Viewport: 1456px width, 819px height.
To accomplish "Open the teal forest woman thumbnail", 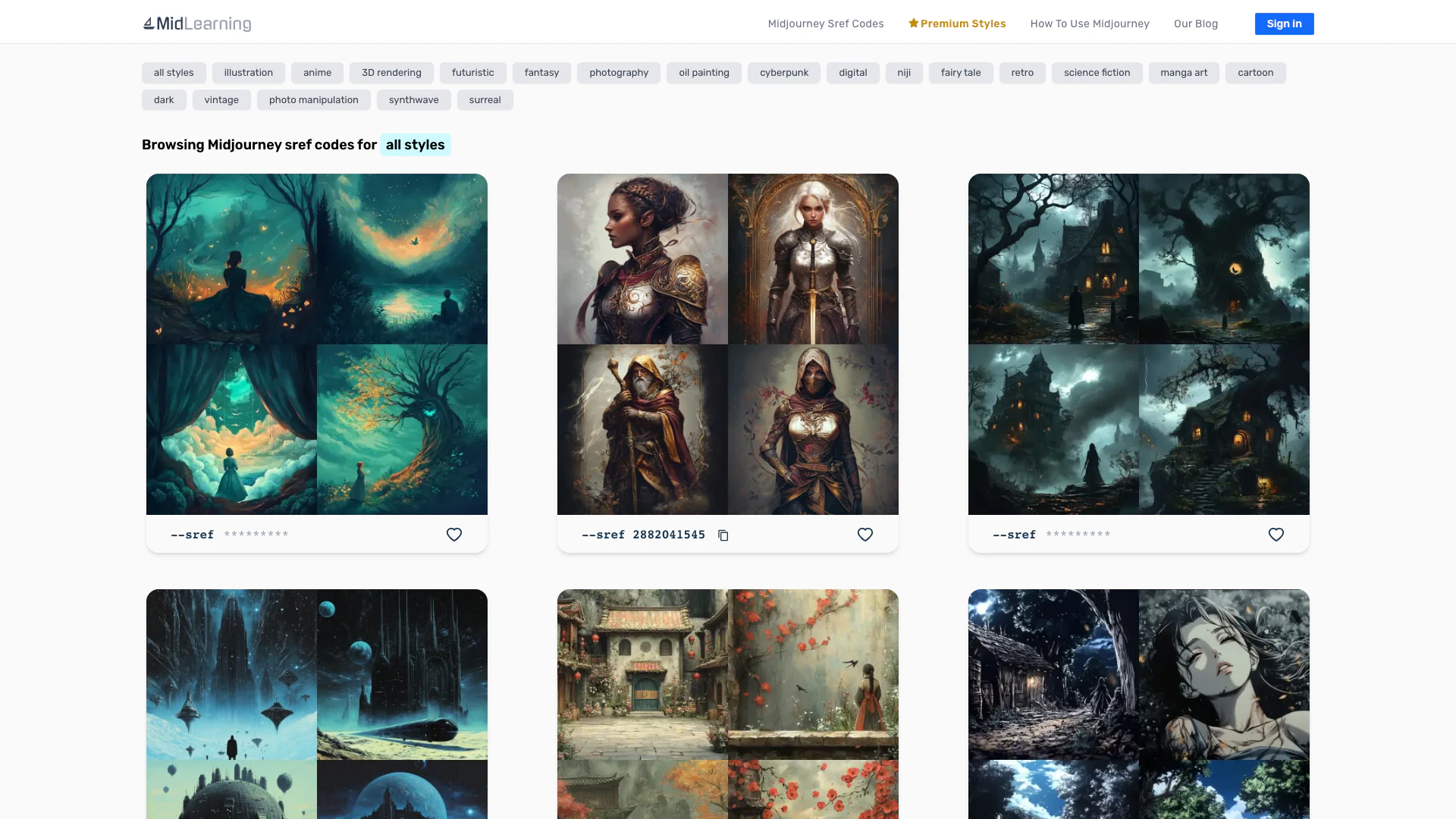I will click(x=231, y=259).
